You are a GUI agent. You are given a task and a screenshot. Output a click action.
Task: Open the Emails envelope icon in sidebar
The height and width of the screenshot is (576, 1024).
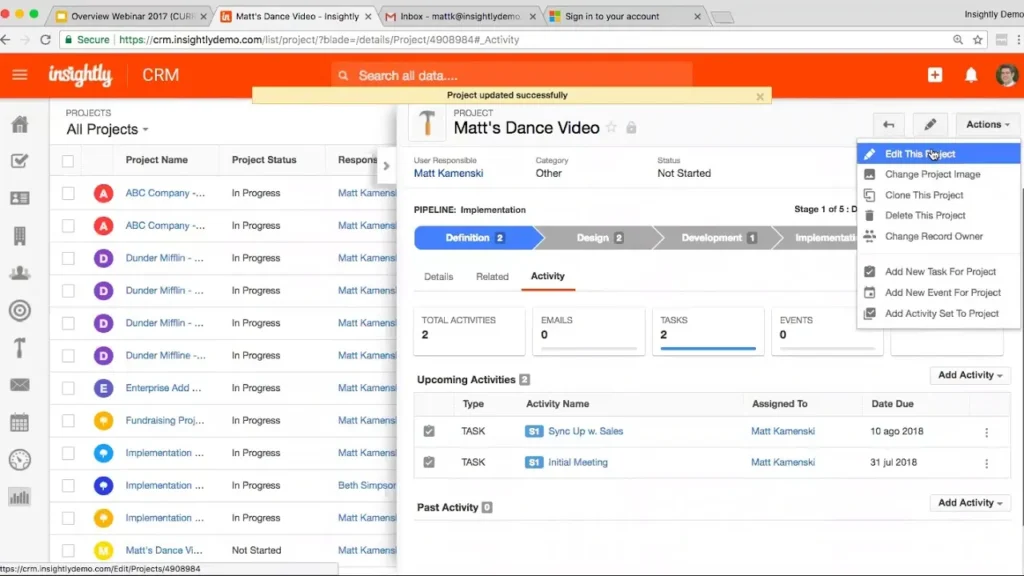click(x=19, y=385)
